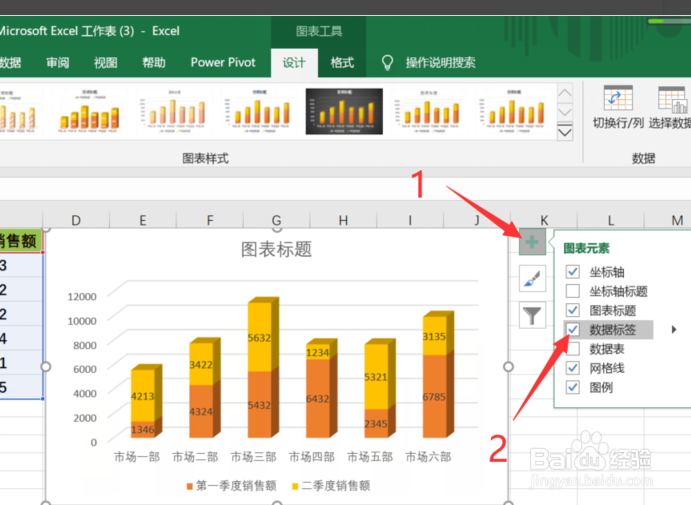Click the Chart Elements plus button
The image size is (691, 505).
pyautogui.click(x=532, y=242)
